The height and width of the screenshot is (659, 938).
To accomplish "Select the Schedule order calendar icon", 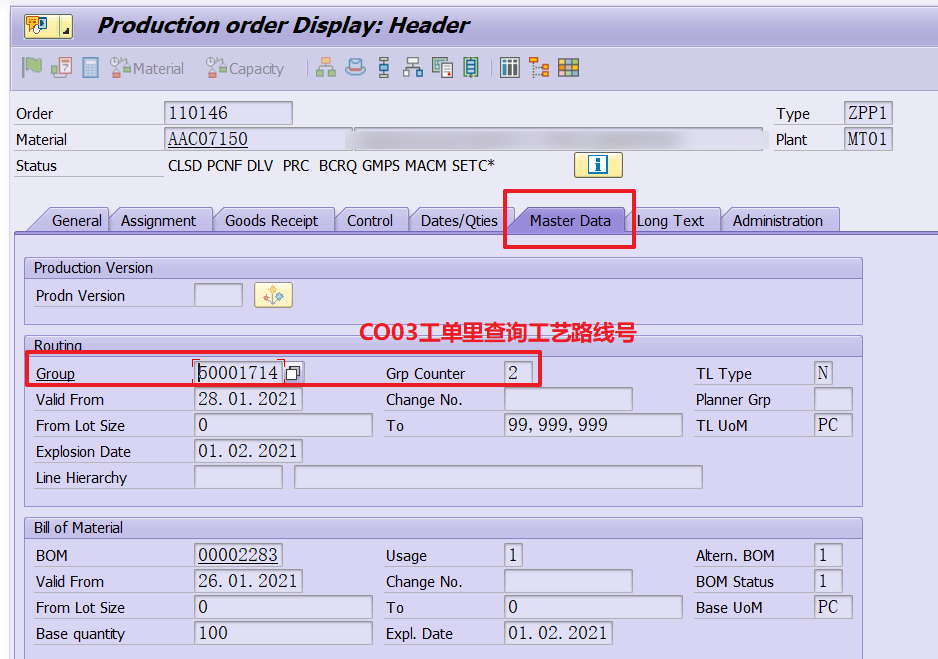I will pyautogui.click(x=62, y=67).
